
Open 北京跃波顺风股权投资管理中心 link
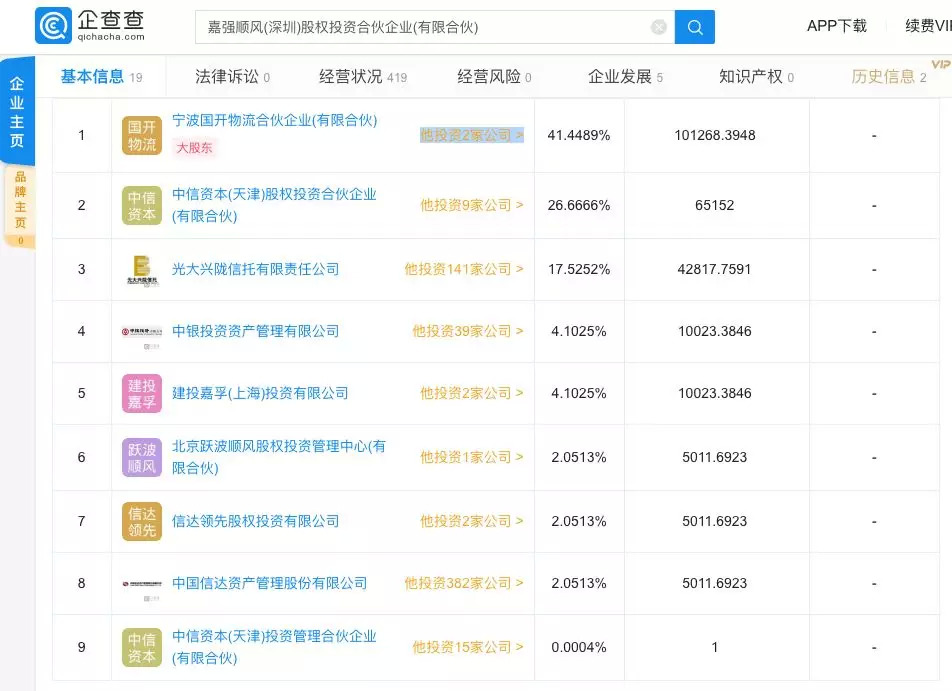tap(279, 457)
